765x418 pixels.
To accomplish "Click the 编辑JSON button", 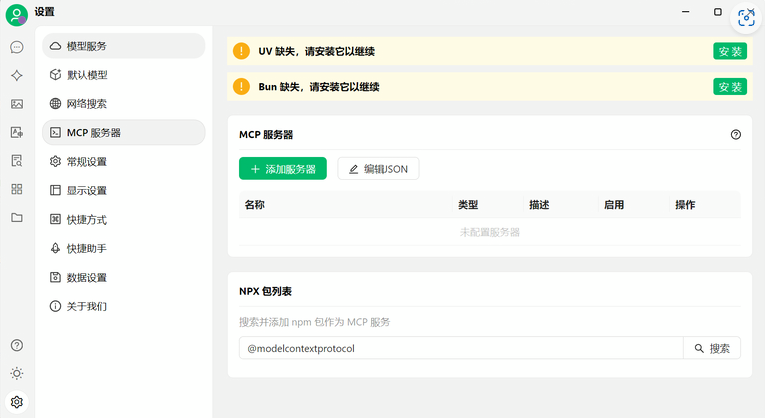I will (378, 169).
